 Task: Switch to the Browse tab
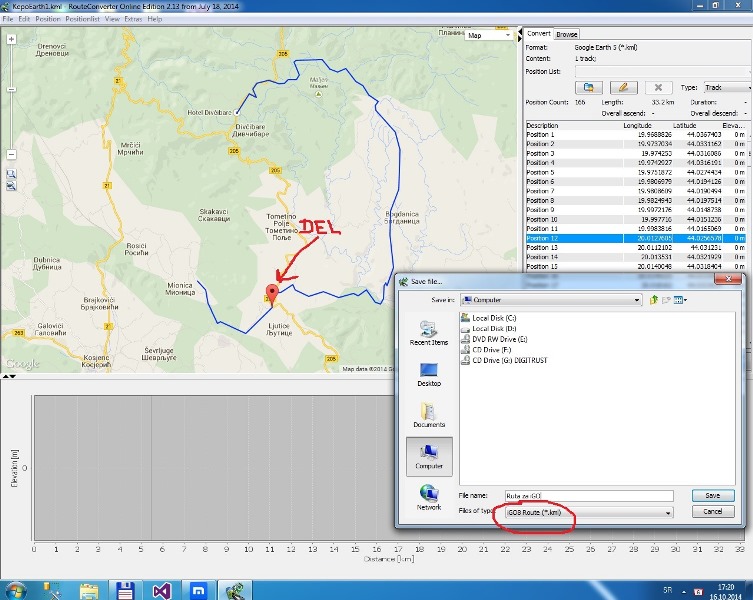coord(567,34)
